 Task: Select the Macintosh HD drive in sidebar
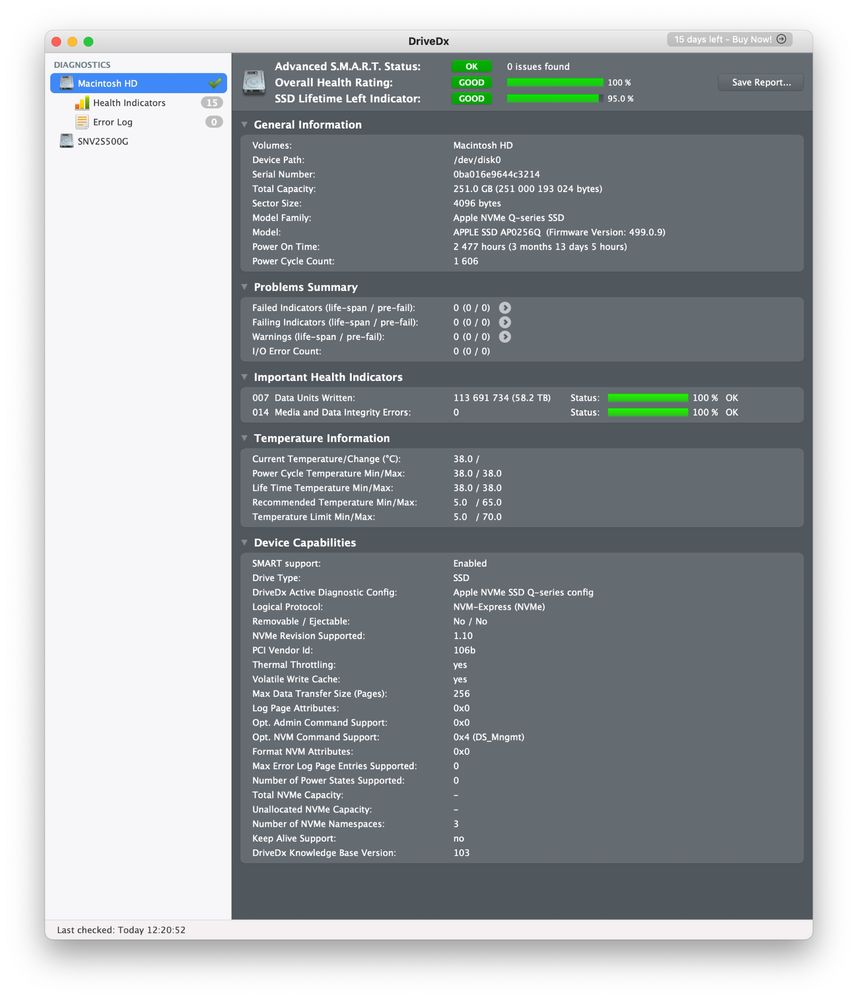click(x=138, y=83)
